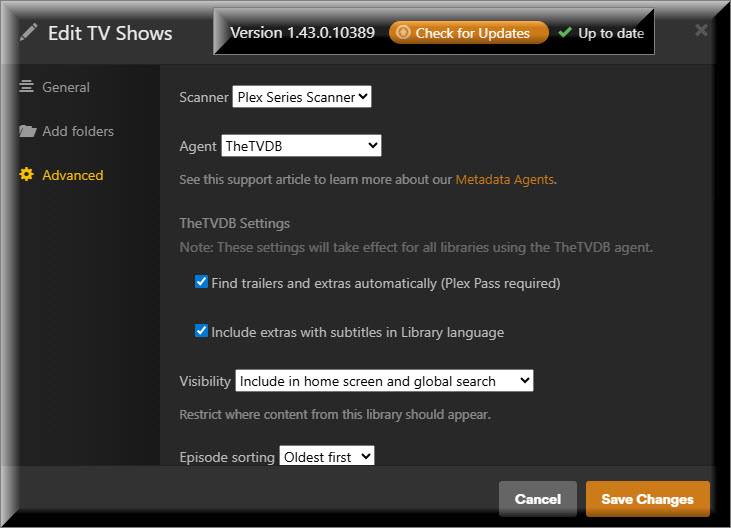Close the Edit TV Shows dialog

(701, 30)
